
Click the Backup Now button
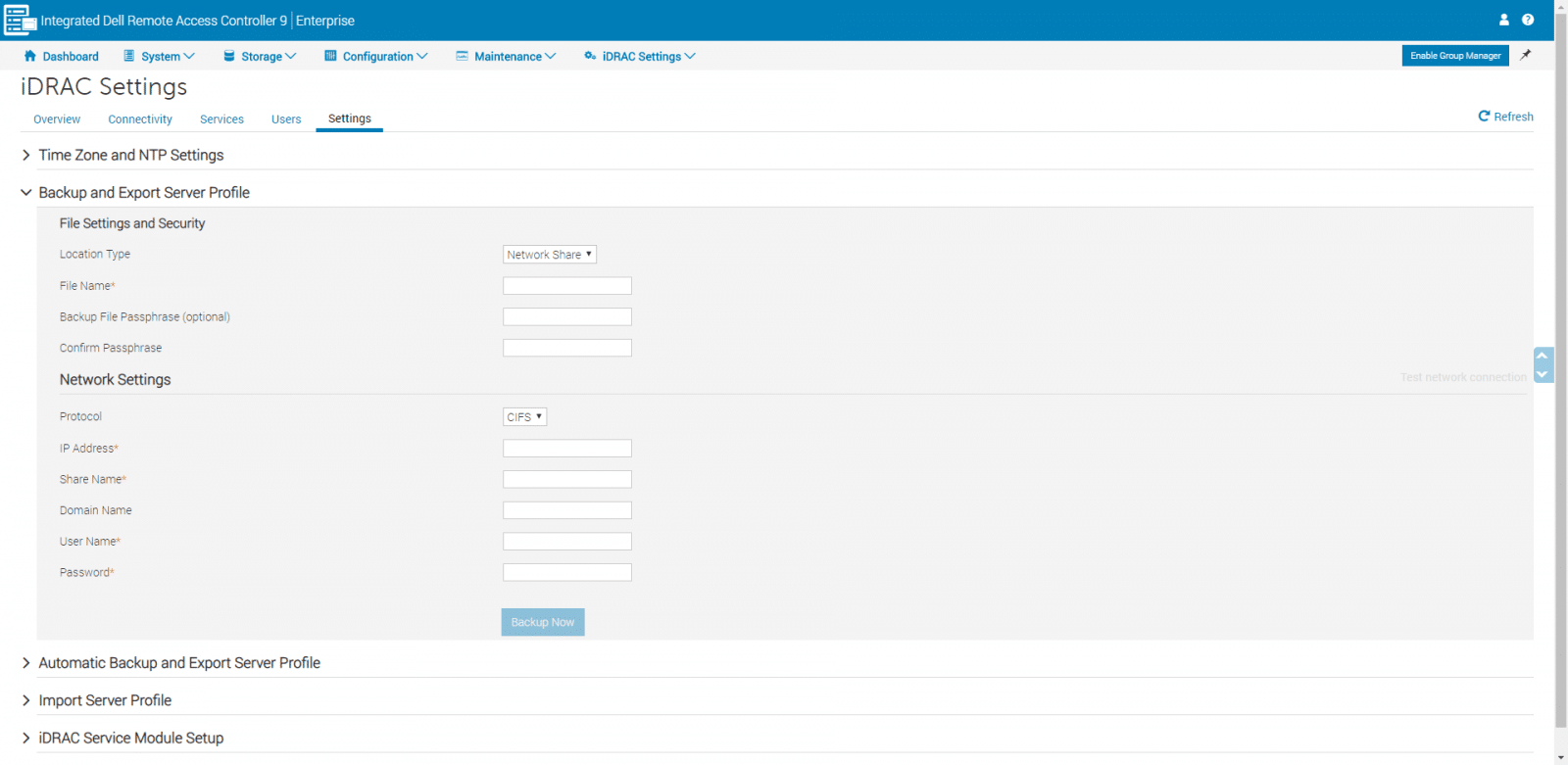[543, 622]
